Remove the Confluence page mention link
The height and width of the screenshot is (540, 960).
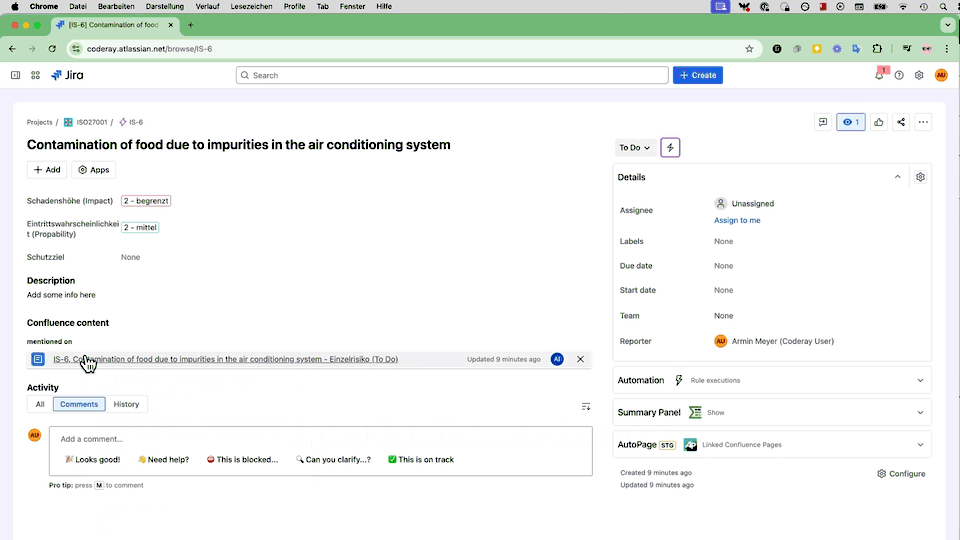point(580,359)
